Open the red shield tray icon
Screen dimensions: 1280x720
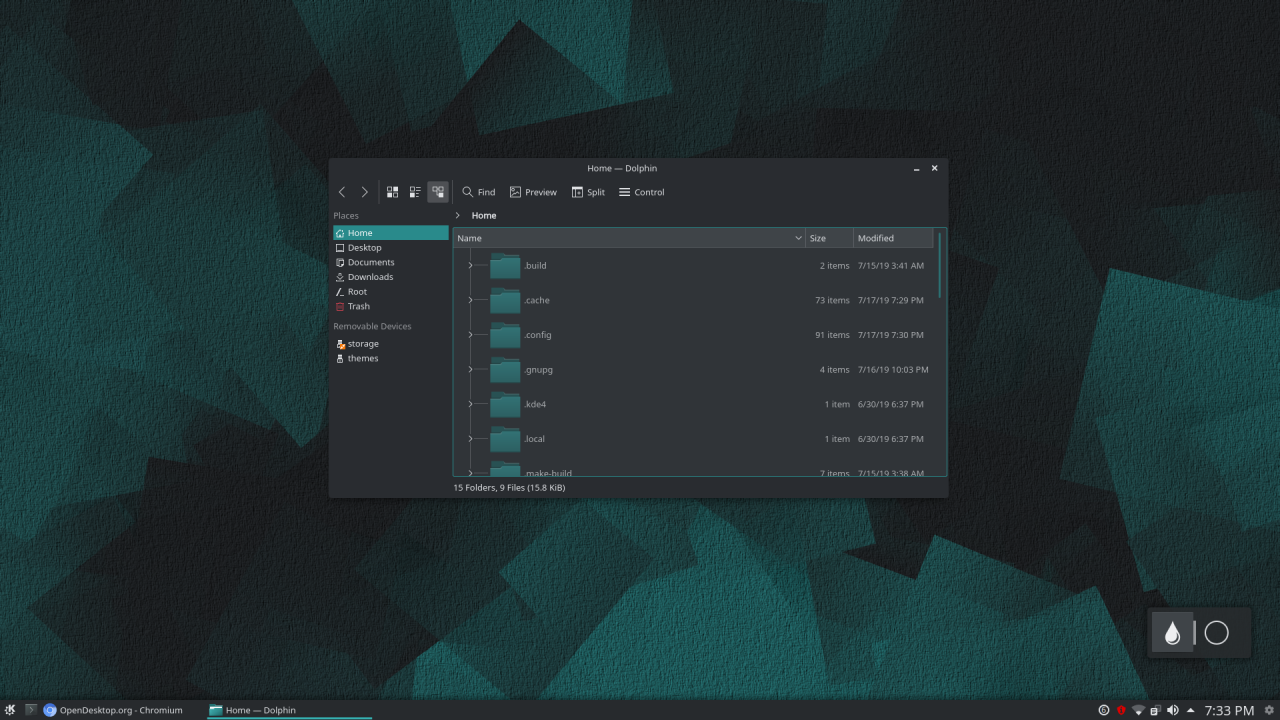point(1121,710)
